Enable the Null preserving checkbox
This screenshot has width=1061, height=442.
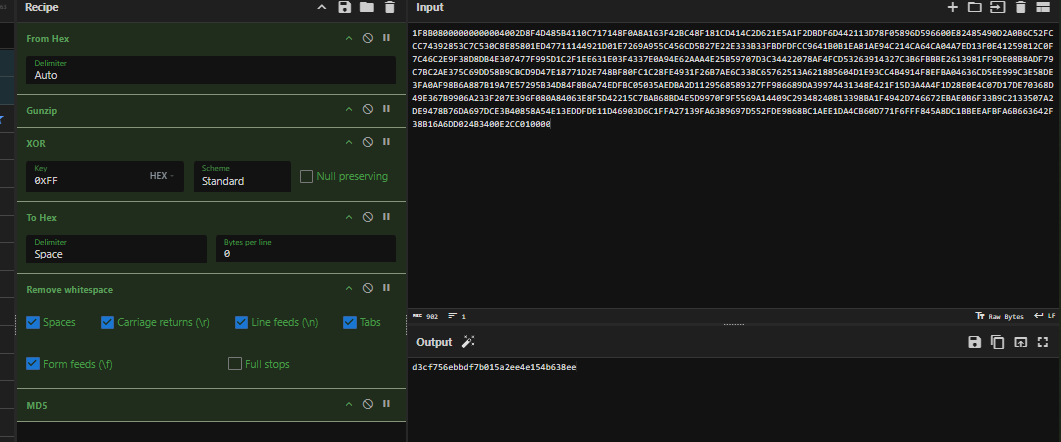click(x=308, y=177)
